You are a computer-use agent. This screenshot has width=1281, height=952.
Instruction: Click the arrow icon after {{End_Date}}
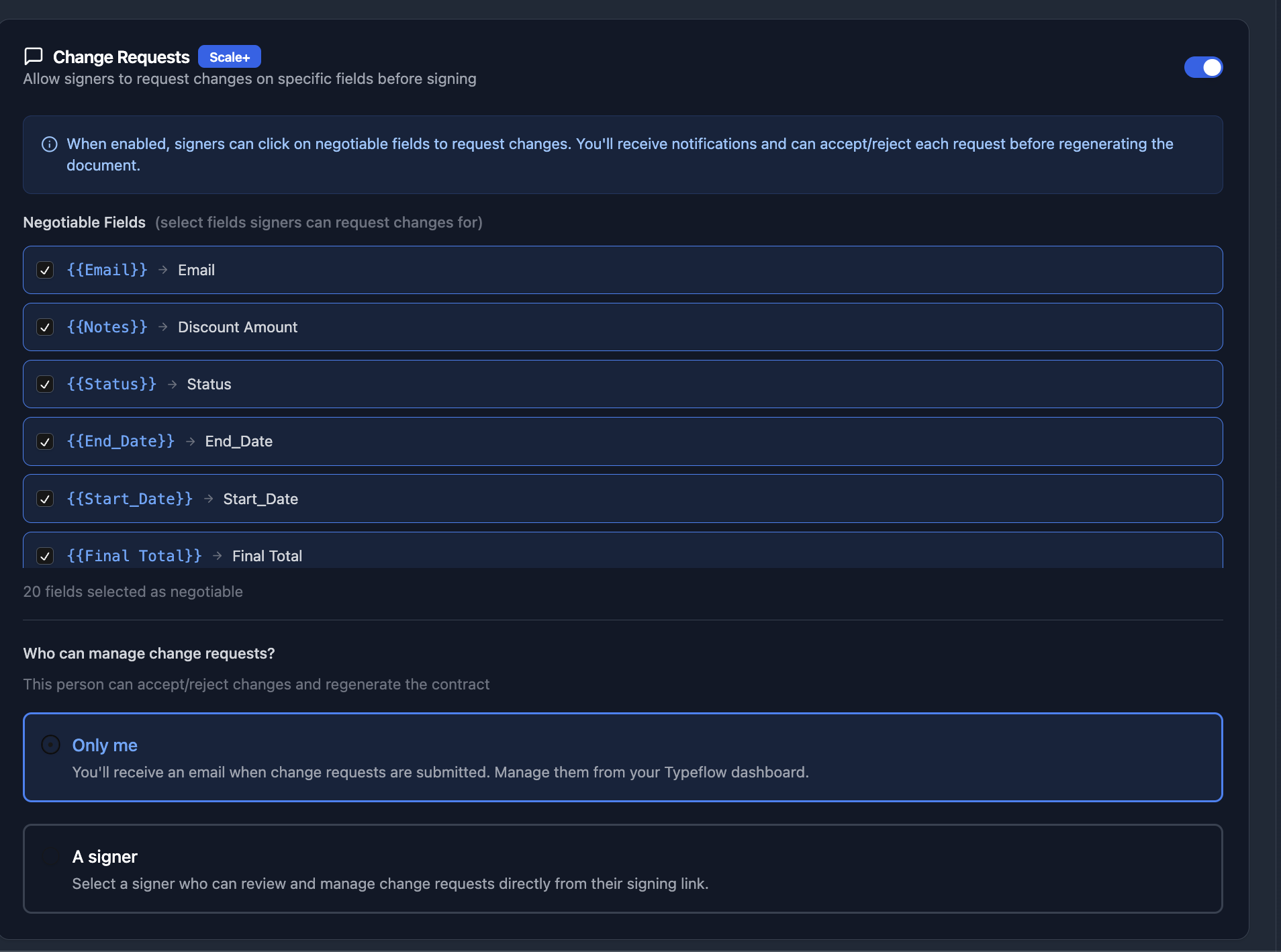[190, 441]
